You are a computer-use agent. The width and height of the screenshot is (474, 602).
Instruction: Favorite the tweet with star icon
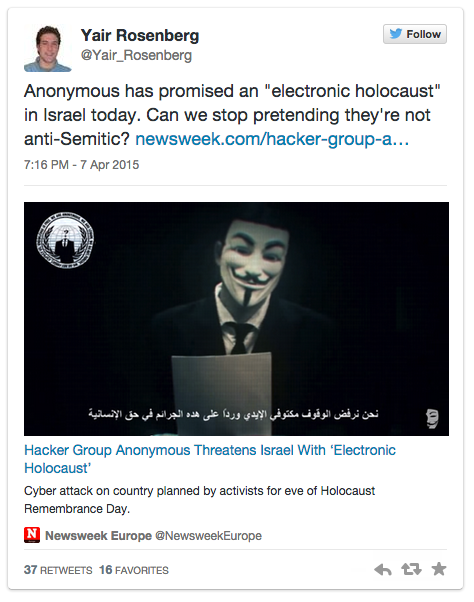click(439, 569)
